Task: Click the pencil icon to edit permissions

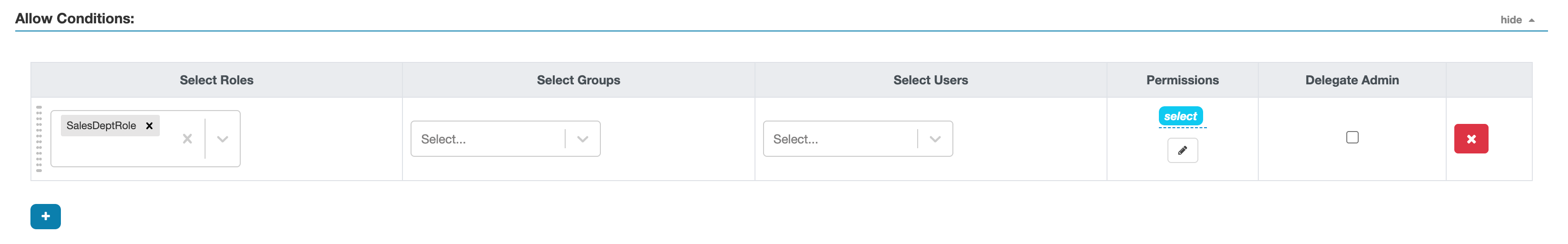Action: [x=1182, y=151]
